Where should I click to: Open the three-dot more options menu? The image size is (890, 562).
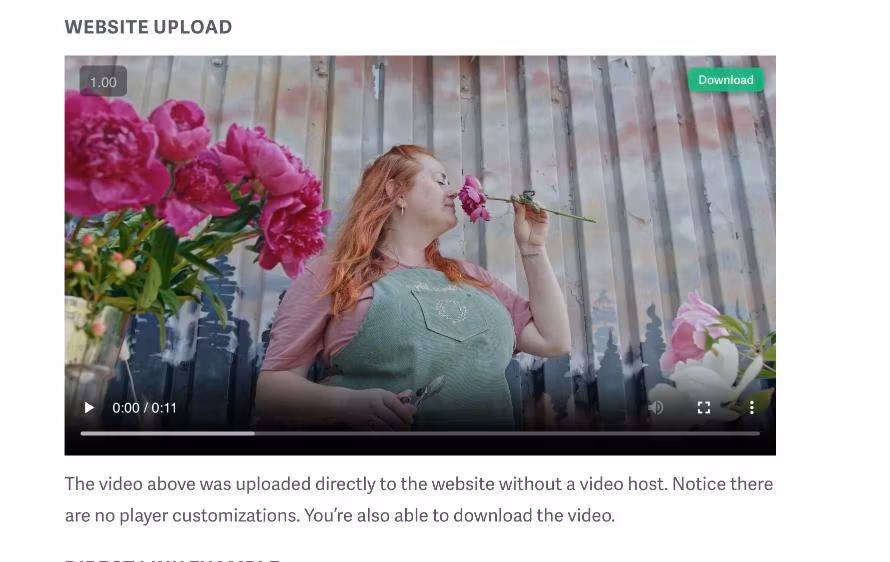[x=752, y=408]
